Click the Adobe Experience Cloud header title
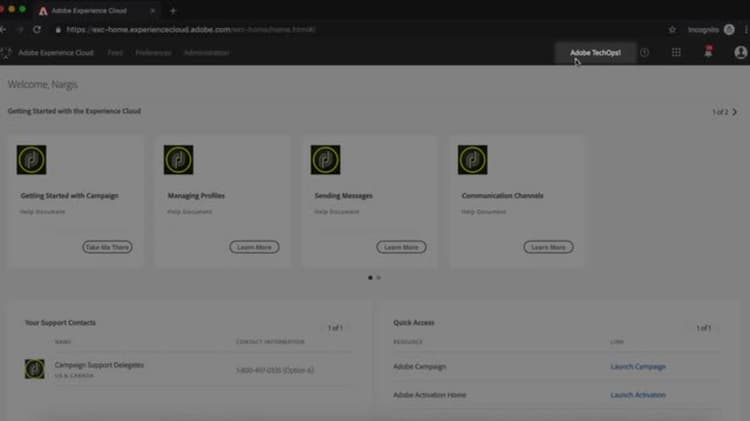750x421 pixels. [x=56, y=53]
